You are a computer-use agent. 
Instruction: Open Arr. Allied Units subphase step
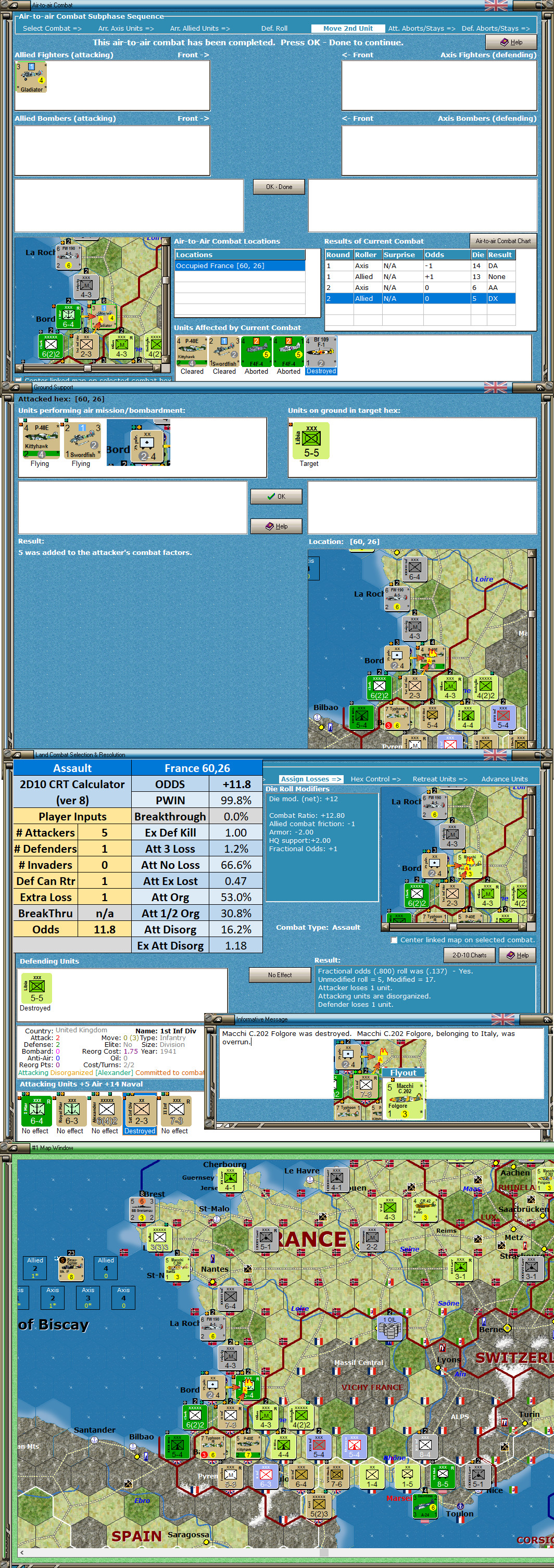pyautogui.click(x=200, y=29)
